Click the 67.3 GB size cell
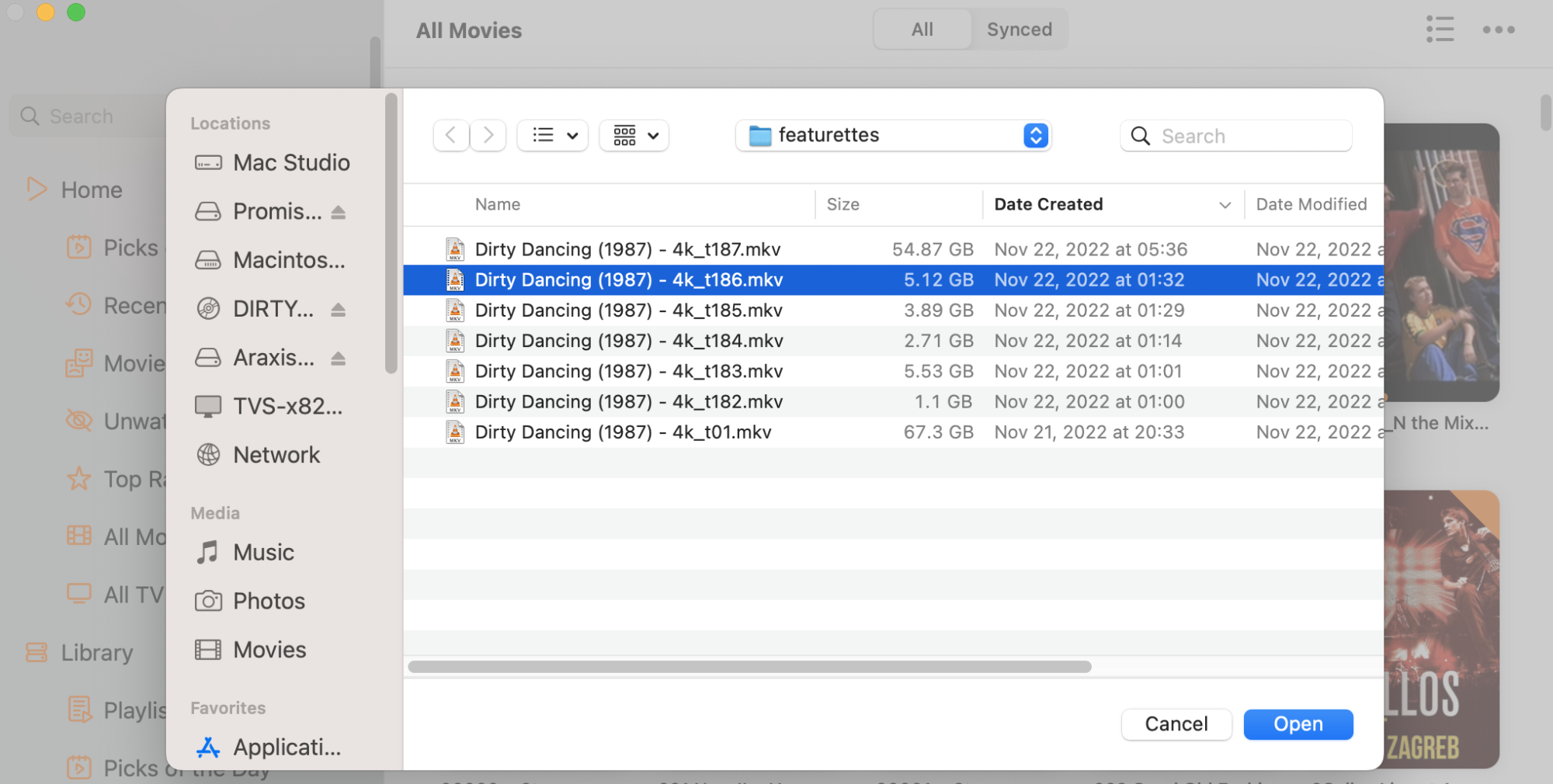Screen dimensions: 1553x784 pyautogui.click(x=938, y=432)
